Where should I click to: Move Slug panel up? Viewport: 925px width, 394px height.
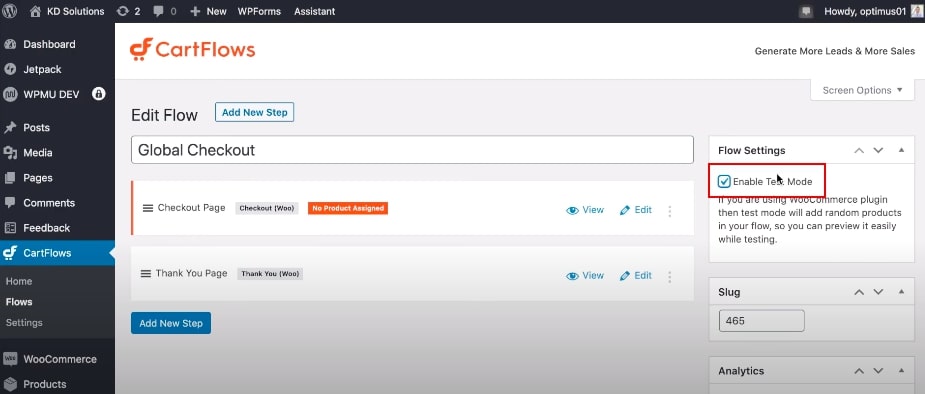(859, 292)
